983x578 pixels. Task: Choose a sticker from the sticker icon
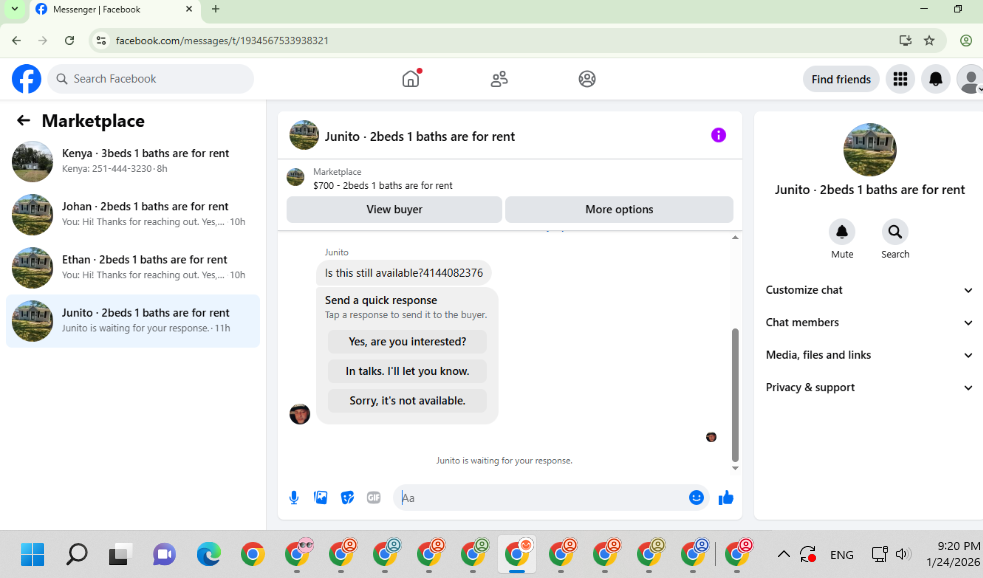coord(347,498)
